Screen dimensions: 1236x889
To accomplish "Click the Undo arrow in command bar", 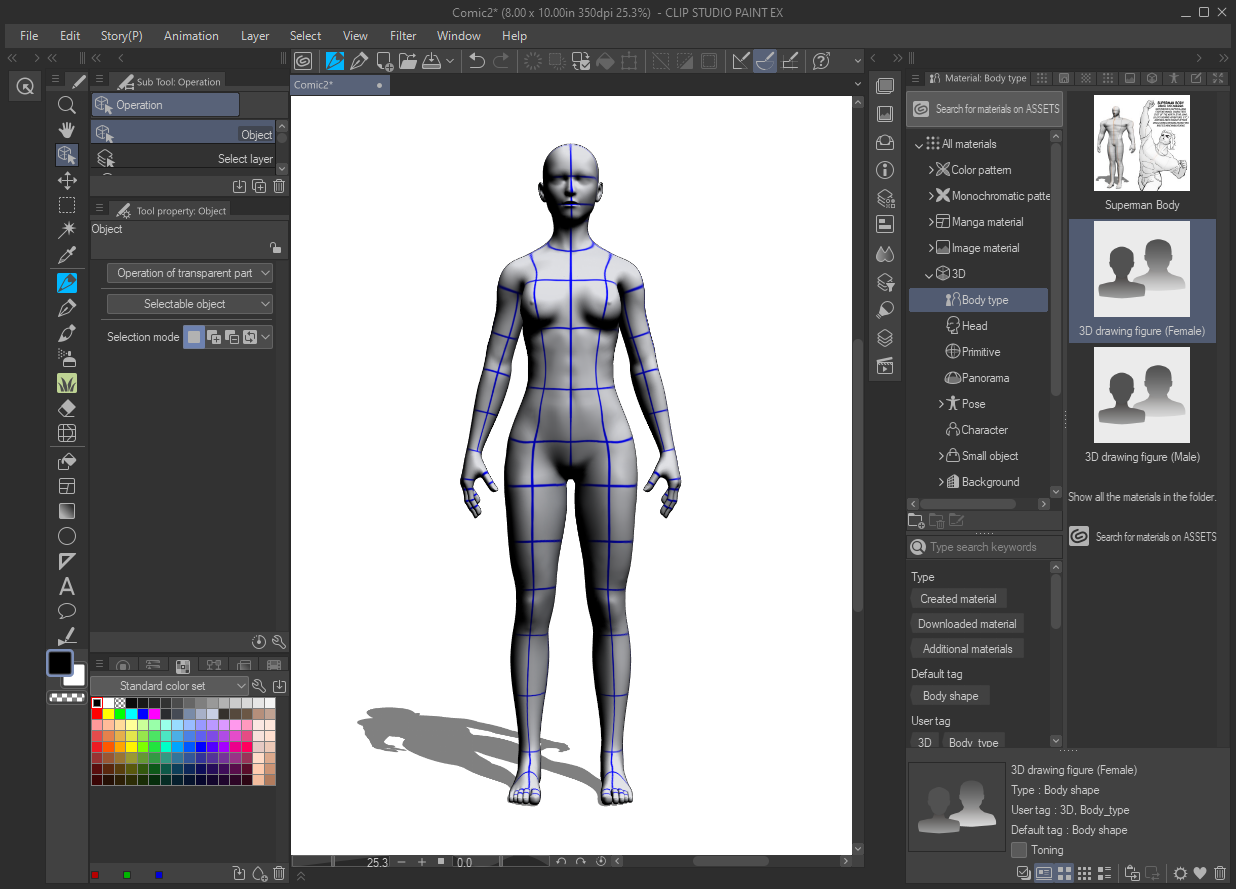I will [x=477, y=61].
